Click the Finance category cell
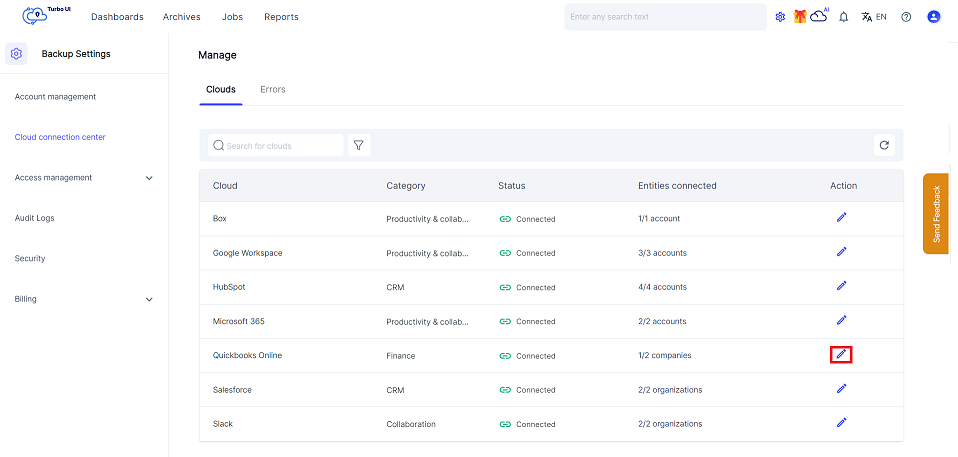Screen dimensions: 958x457 pyautogui.click(x=401, y=356)
